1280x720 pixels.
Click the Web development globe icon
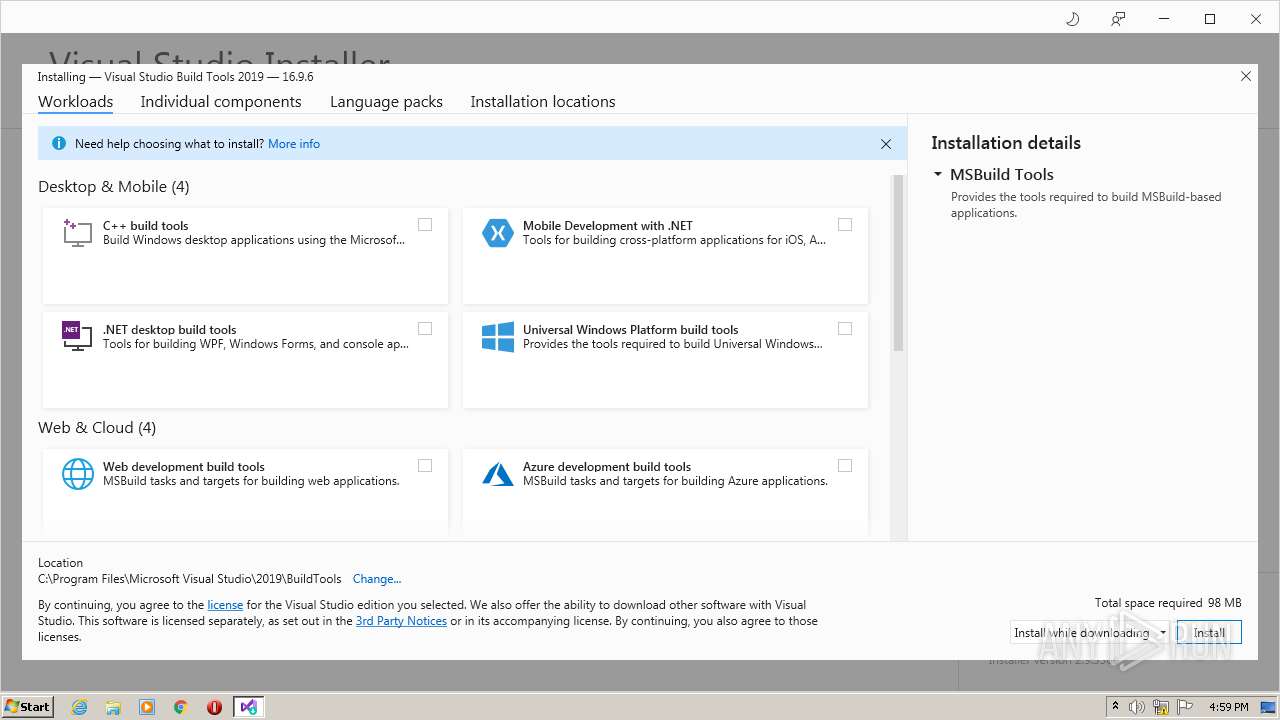(77, 473)
